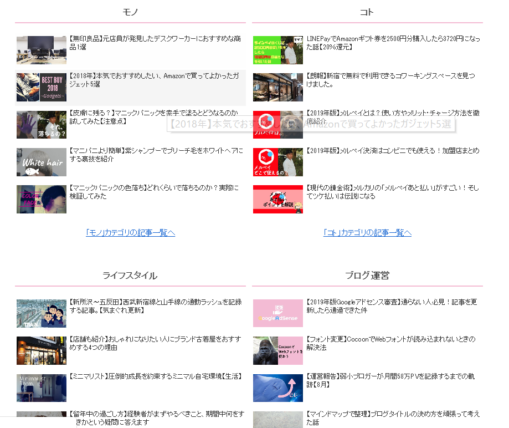The image size is (509, 428).
Task: Click the desk monitor thumbnail
Action: pos(42,50)
